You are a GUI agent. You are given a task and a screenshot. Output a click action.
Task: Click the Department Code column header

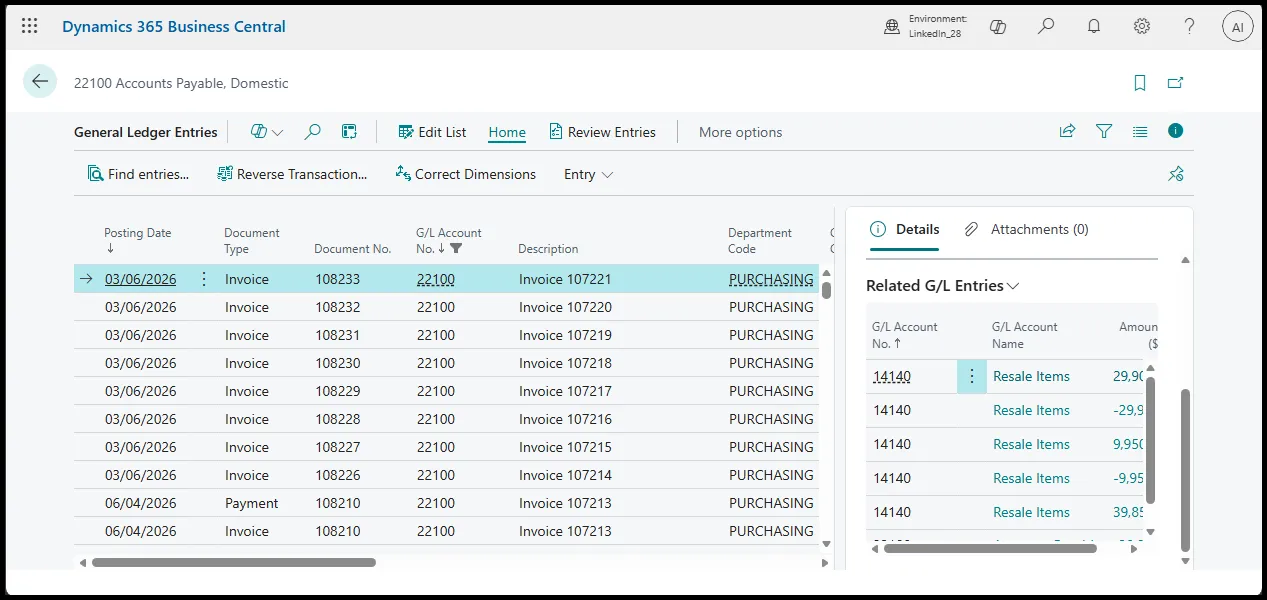(760, 240)
